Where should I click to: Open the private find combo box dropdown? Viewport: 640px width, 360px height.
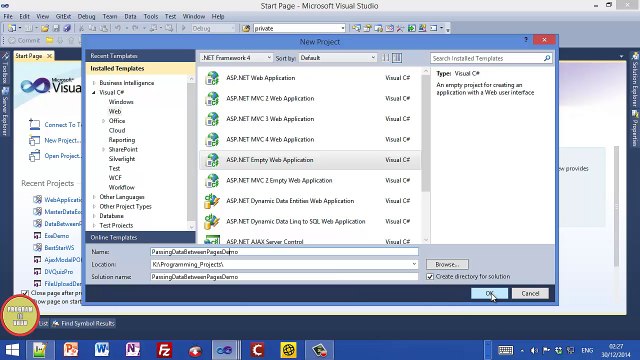[x=342, y=28]
